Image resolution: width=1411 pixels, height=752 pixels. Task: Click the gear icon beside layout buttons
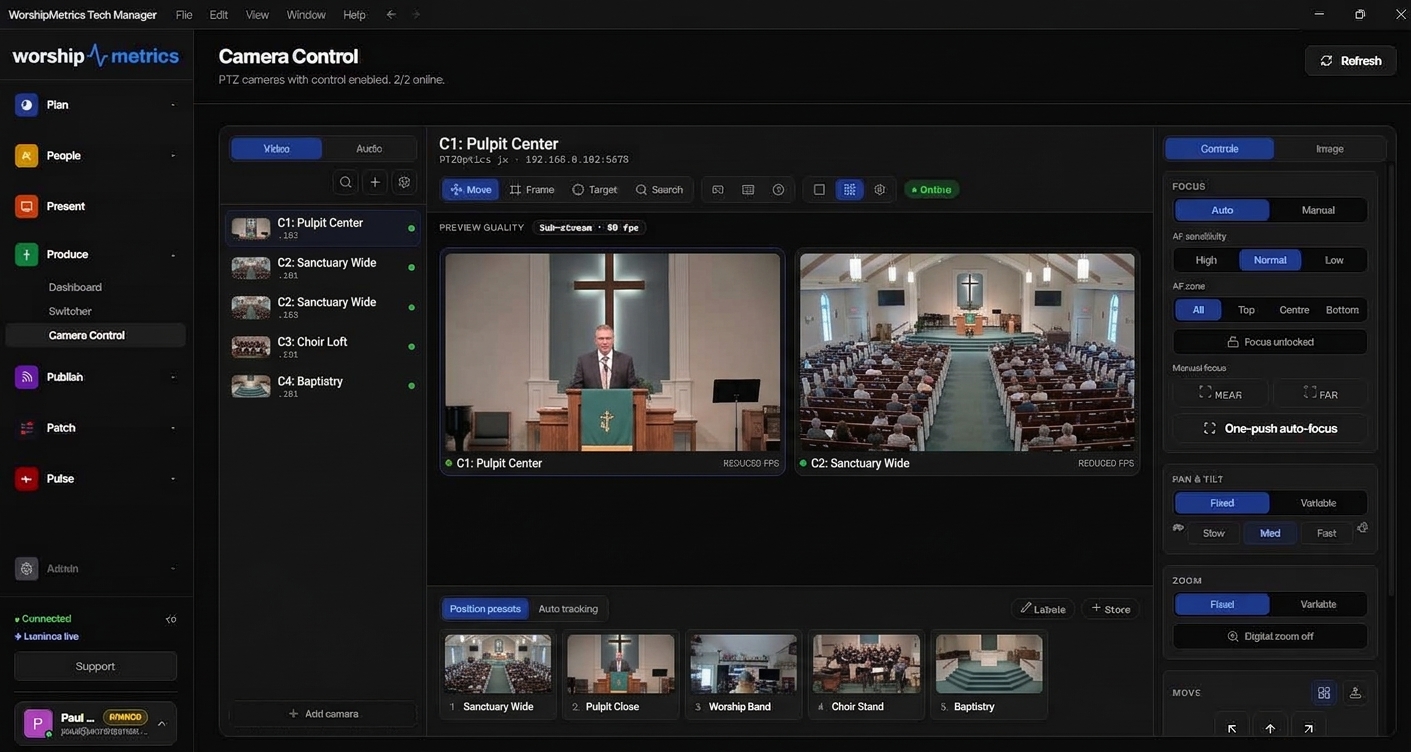point(880,190)
